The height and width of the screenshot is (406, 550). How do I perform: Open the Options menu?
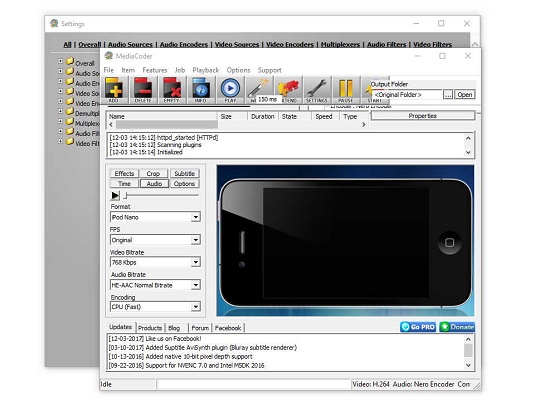[238, 70]
